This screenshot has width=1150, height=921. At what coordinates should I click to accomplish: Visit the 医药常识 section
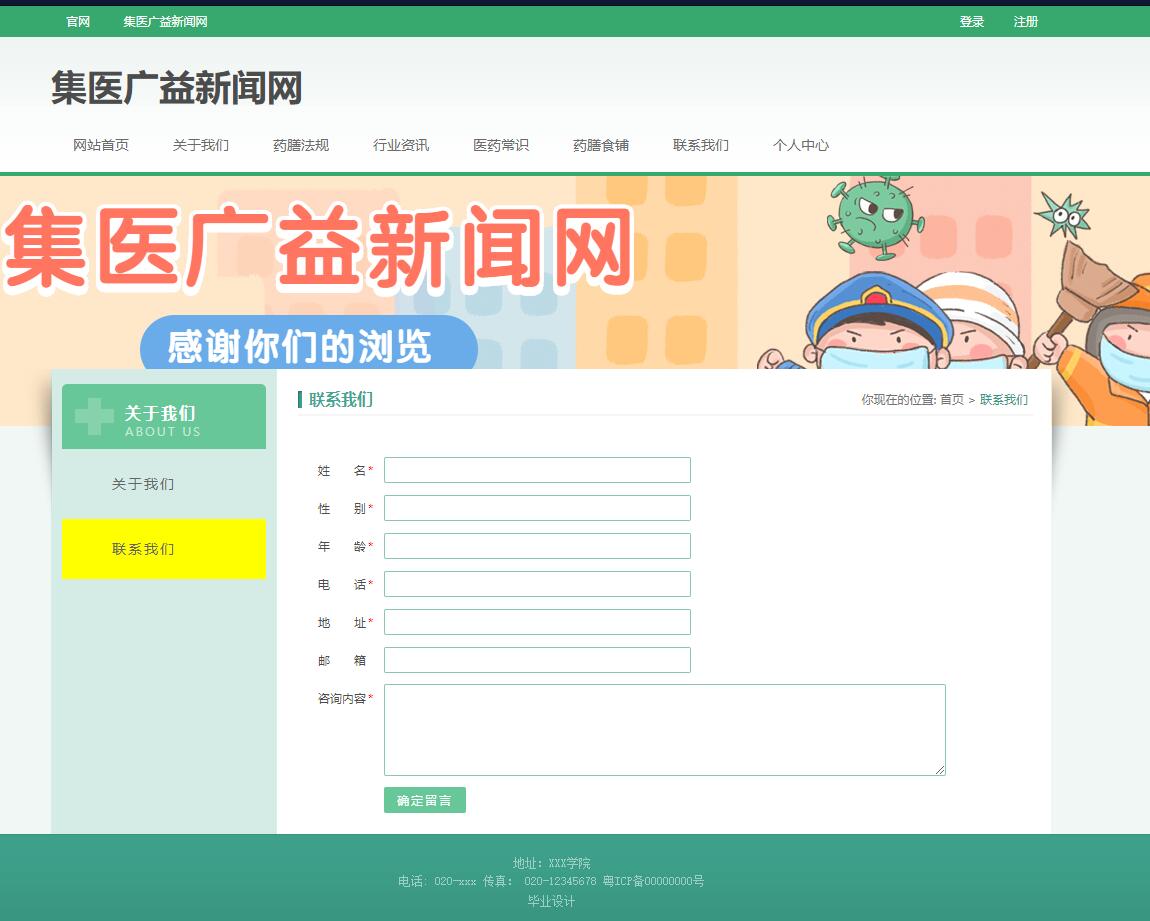tap(500, 144)
